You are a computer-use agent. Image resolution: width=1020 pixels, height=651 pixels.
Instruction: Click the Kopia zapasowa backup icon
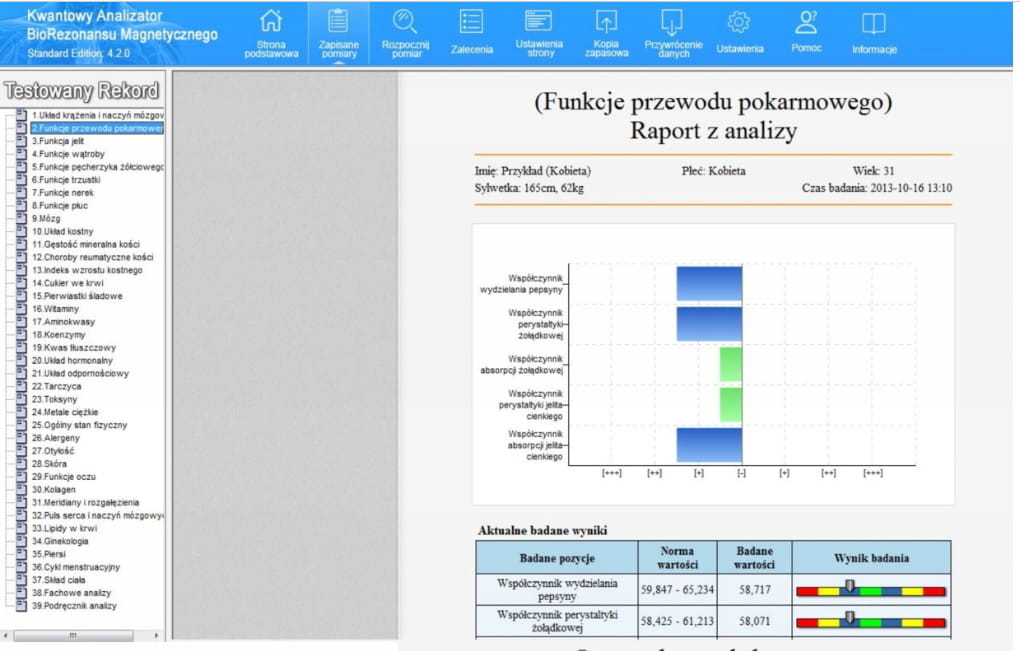pos(606,22)
